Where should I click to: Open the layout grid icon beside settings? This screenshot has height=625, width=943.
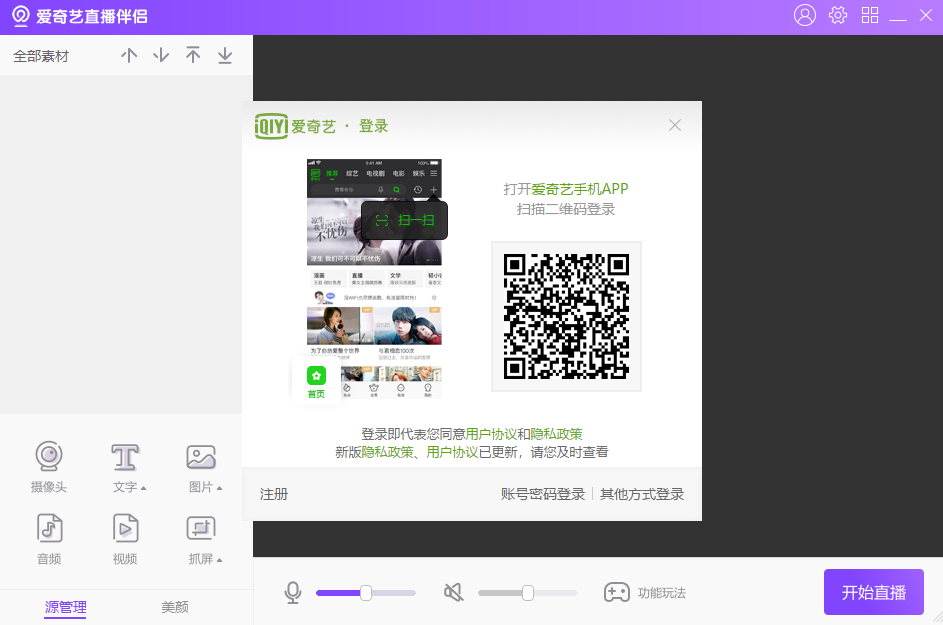click(x=870, y=15)
